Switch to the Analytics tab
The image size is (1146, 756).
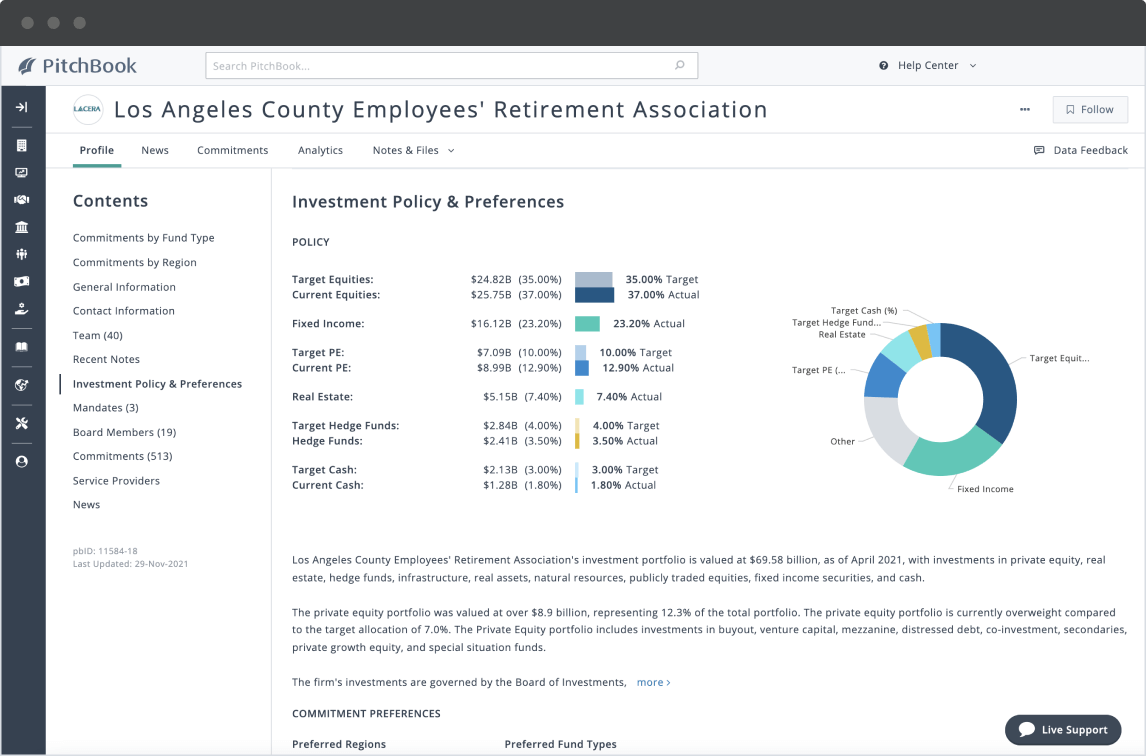tap(320, 150)
